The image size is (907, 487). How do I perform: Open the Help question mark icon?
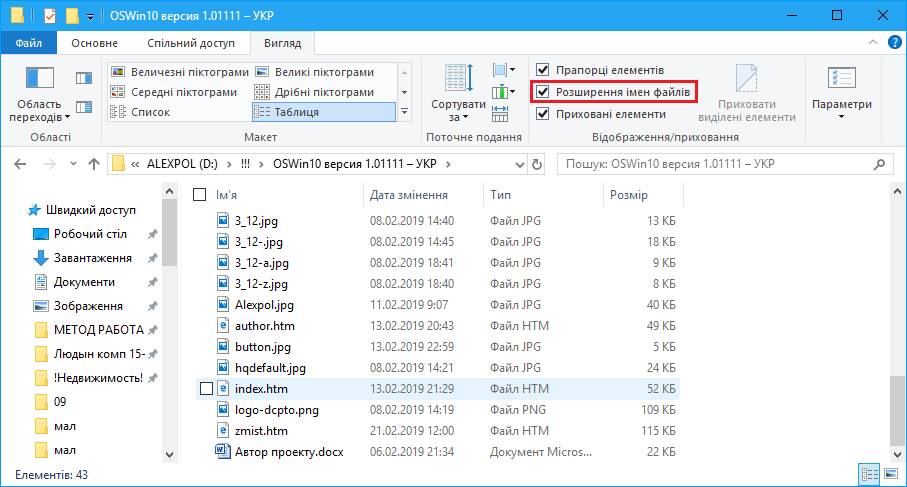point(894,42)
